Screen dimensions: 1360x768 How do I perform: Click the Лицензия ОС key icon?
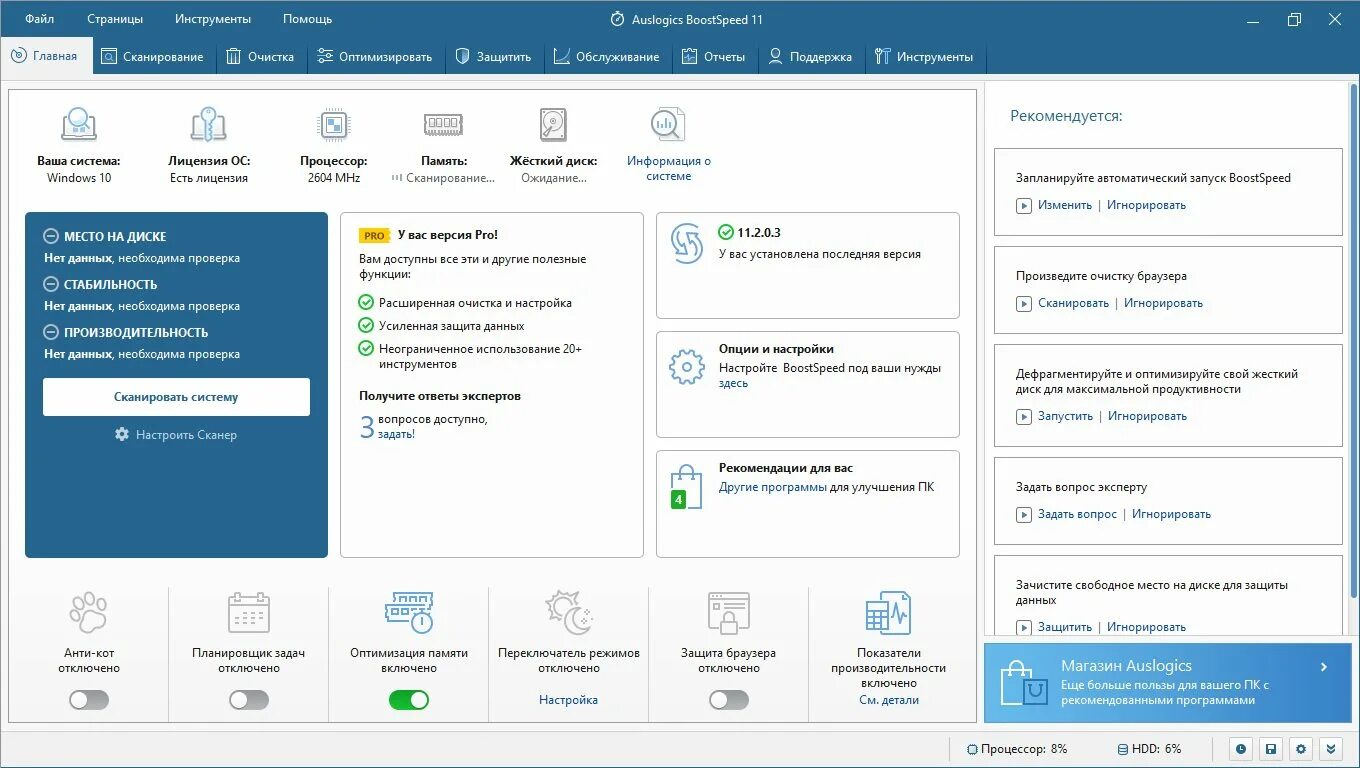(x=208, y=124)
